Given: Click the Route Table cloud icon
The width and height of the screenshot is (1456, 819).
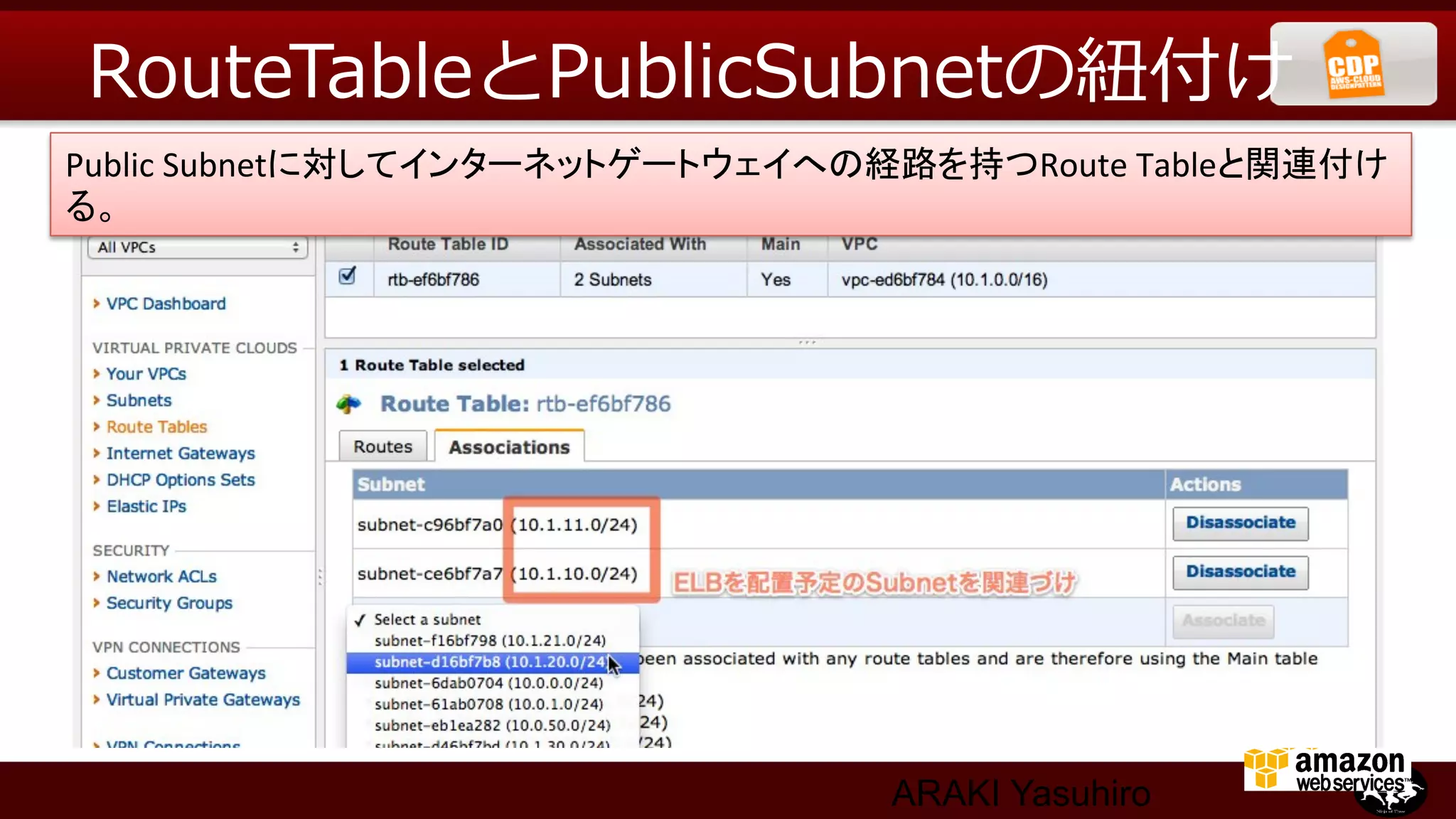Looking at the screenshot, I should click(349, 404).
